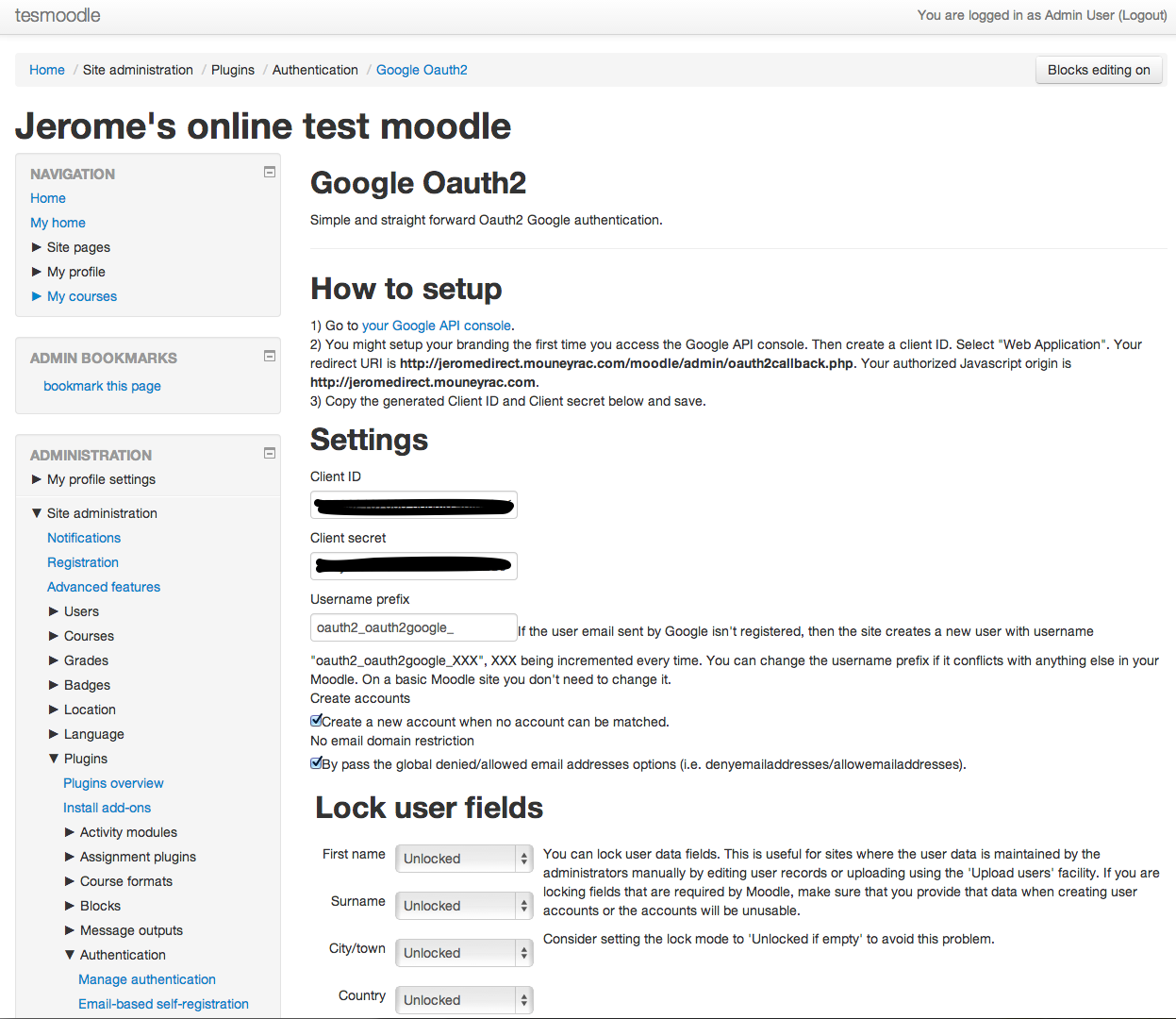This screenshot has height=1019, width=1176.
Task: Expand Assignment plugins node
Action: [x=70, y=857]
